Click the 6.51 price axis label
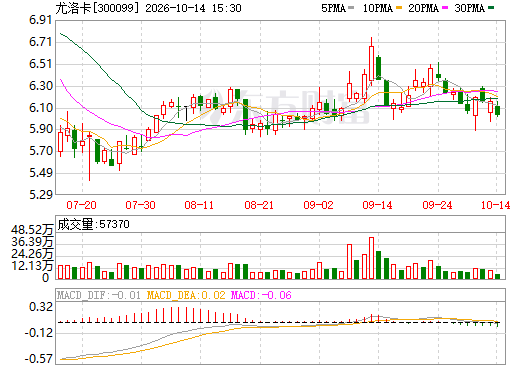Screen dimensions: 520x365 pyautogui.click(x=41, y=64)
